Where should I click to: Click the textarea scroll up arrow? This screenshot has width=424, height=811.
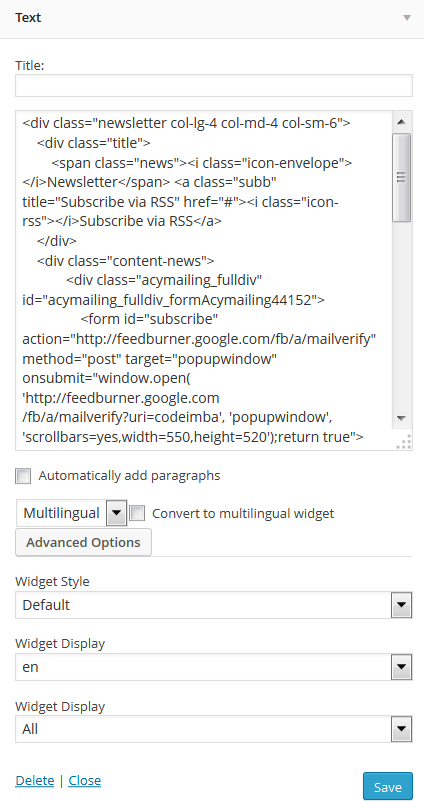point(401,122)
